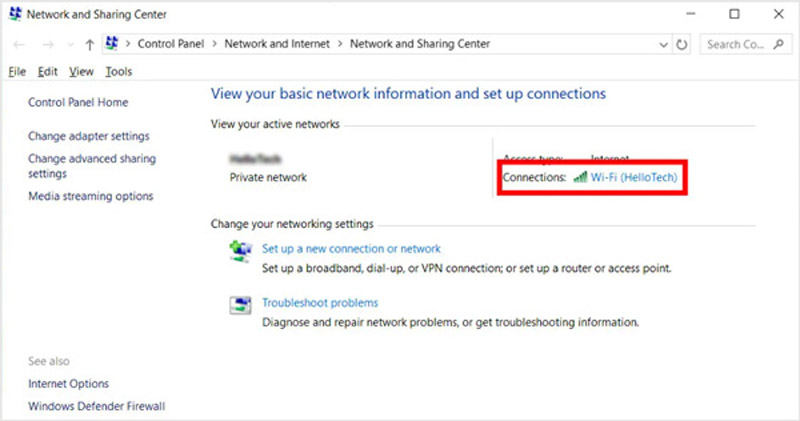
Task: Select Change adapter settings
Action: [89, 136]
